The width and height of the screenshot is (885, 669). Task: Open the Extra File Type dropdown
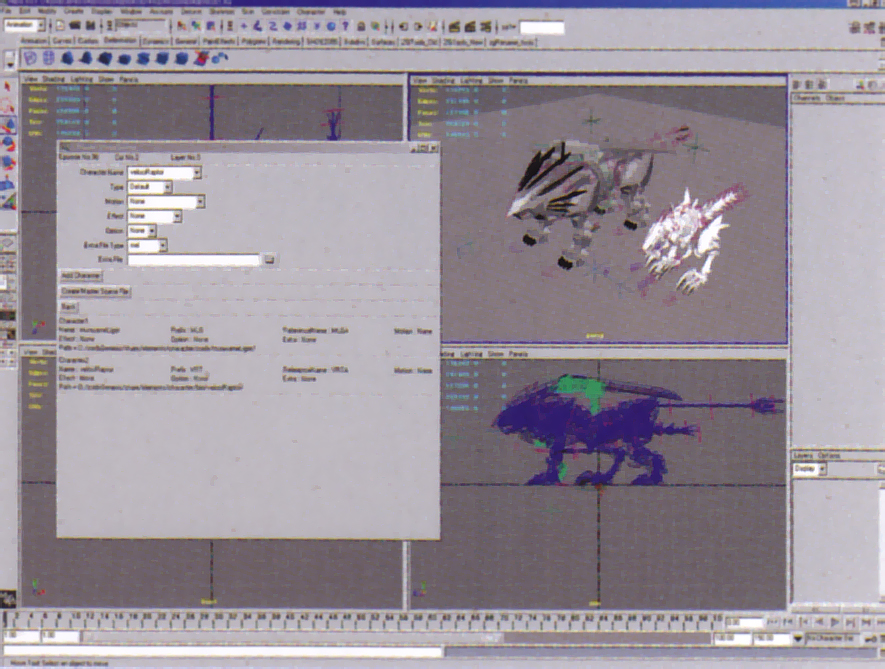[147, 246]
